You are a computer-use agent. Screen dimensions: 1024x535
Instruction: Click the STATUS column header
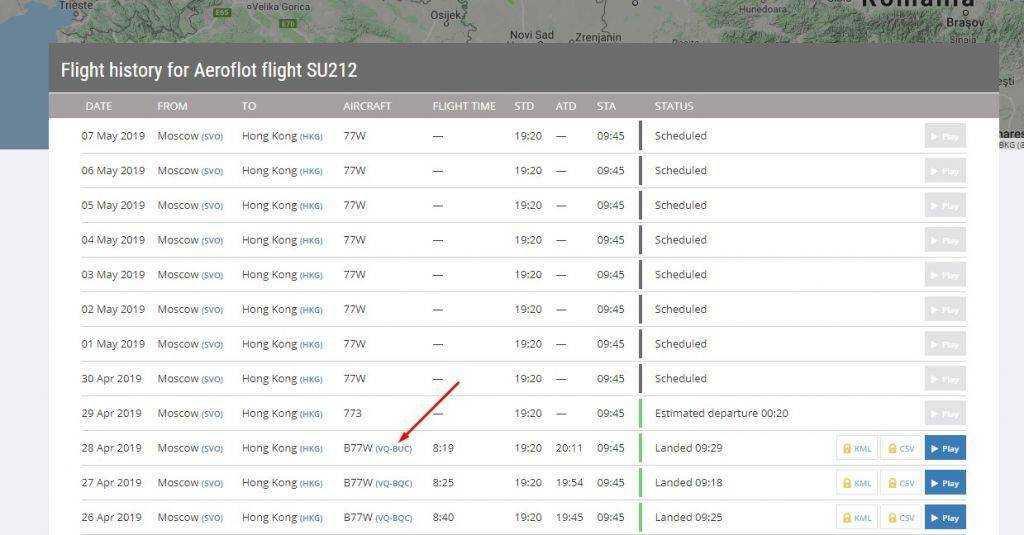point(674,106)
